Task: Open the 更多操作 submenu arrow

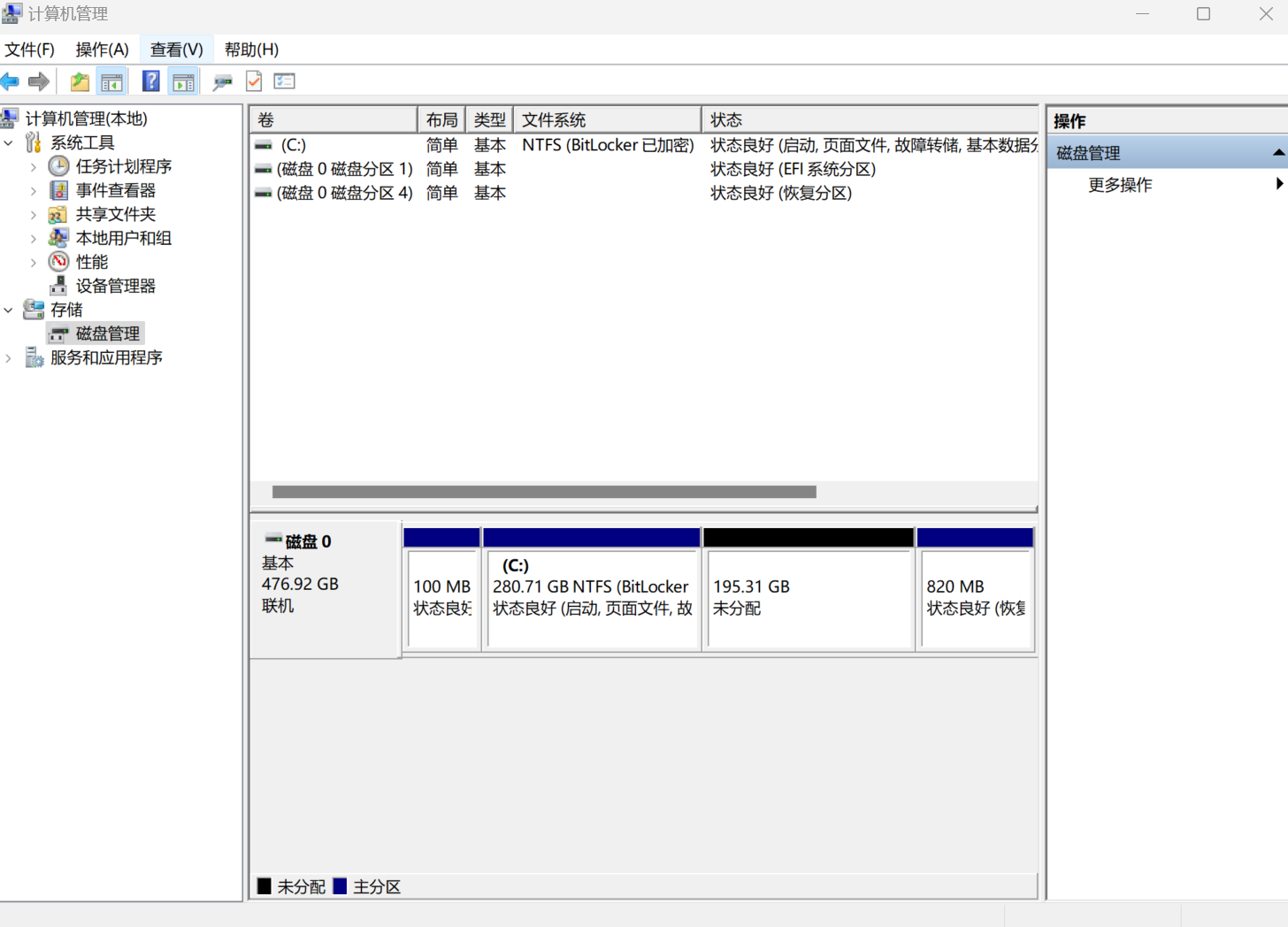Action: click(1279, 184)
